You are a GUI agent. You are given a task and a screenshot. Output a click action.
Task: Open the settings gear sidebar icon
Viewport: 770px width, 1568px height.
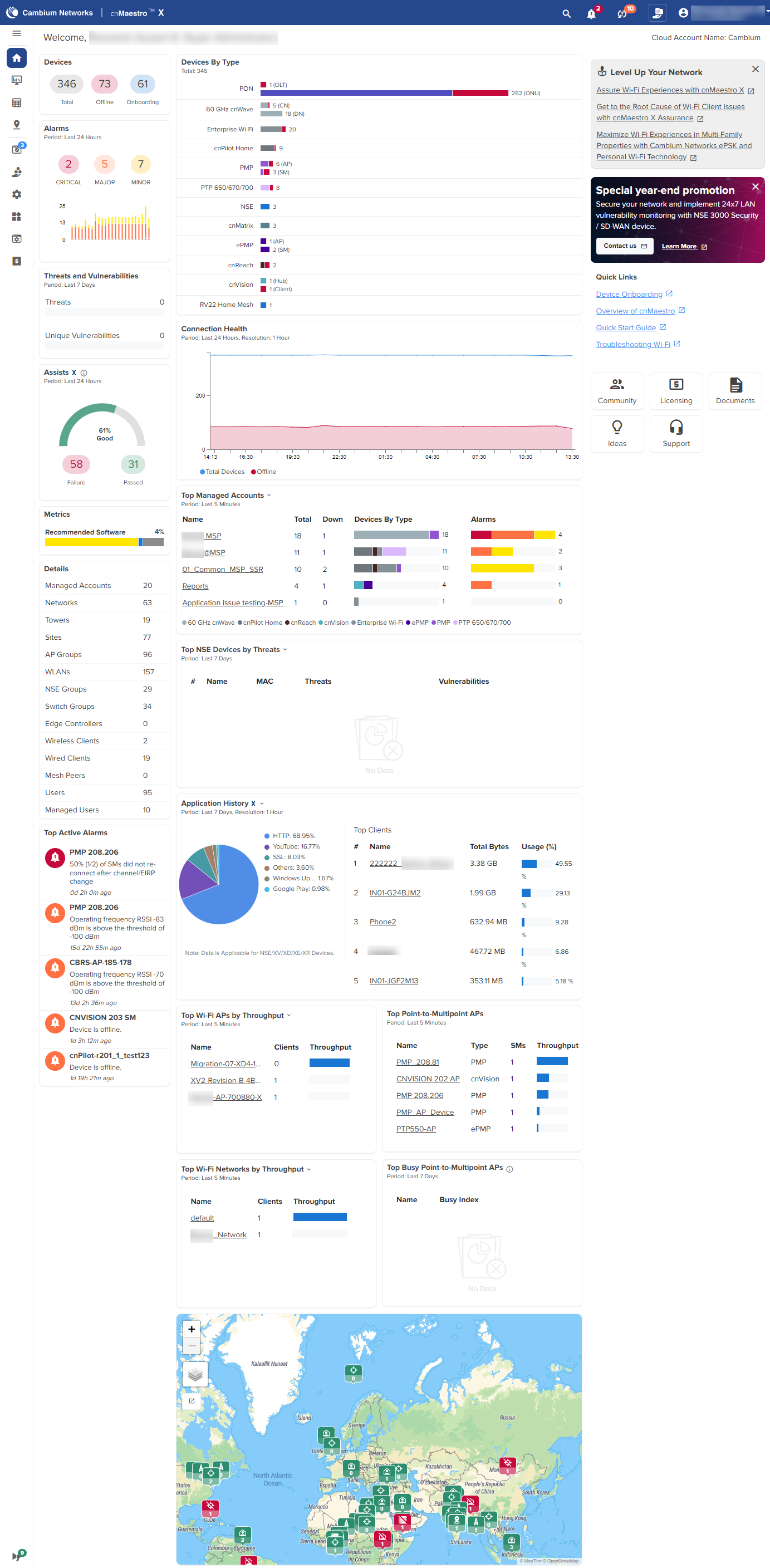[x=17, y=194]
